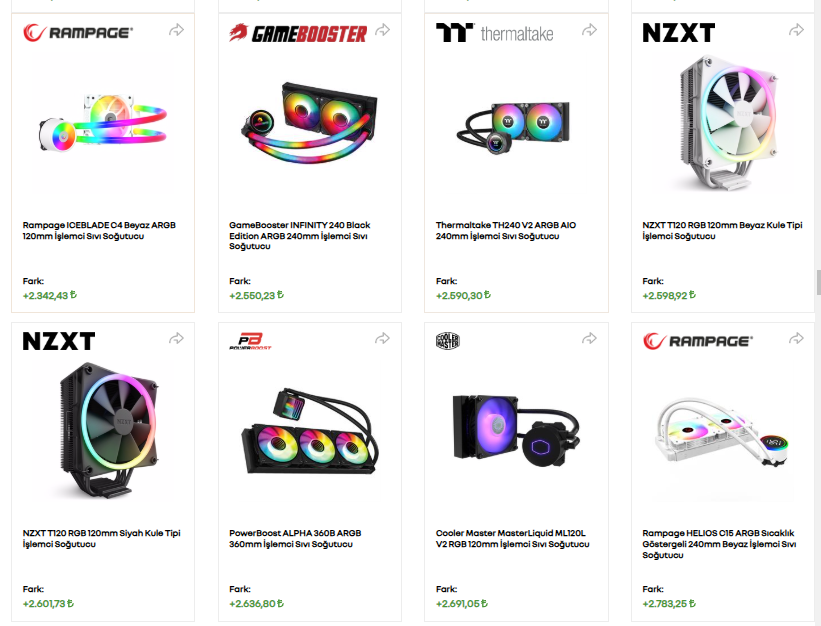Select the Rampage HELIOS C15 white cooler image
This screenshot has height=626, width=821.
click(x=723, y=432)
